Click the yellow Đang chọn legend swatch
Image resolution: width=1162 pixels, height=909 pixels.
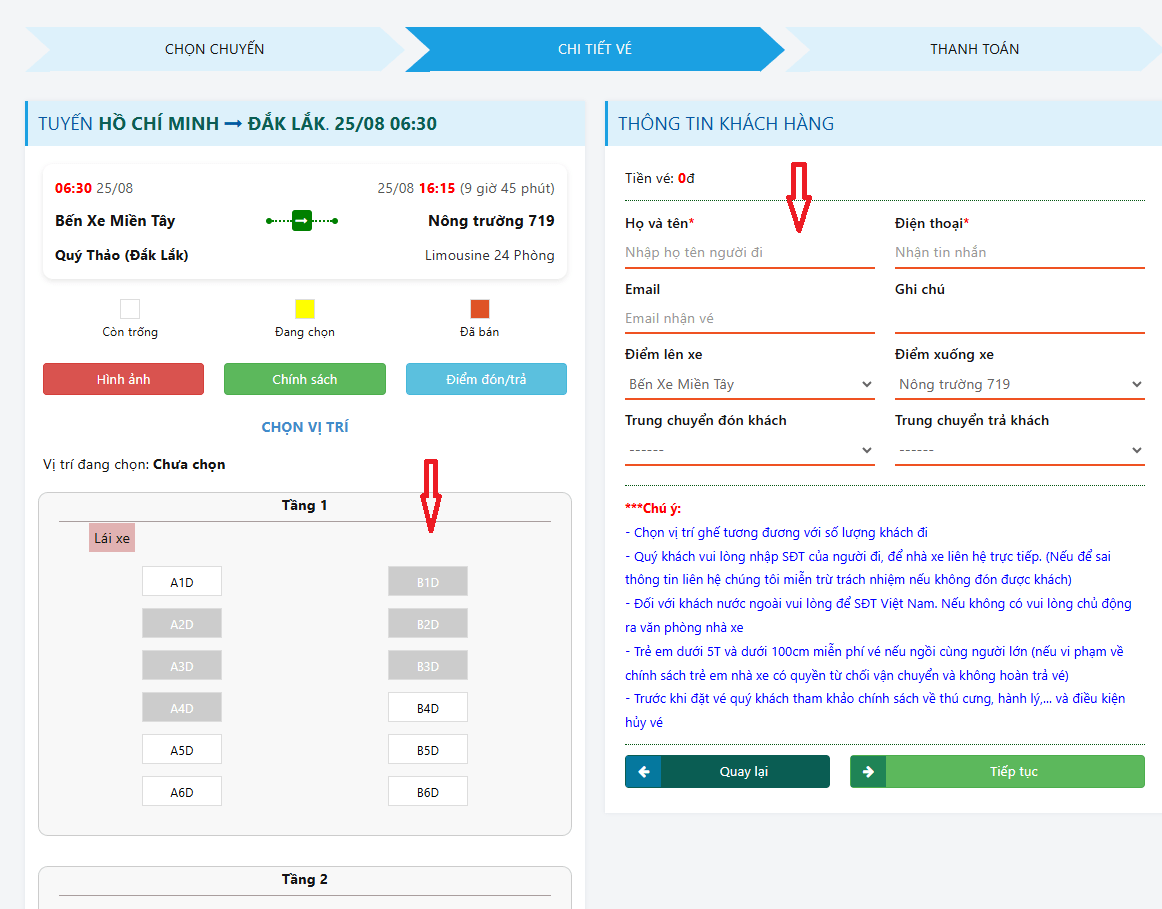[x=305, y=309]
